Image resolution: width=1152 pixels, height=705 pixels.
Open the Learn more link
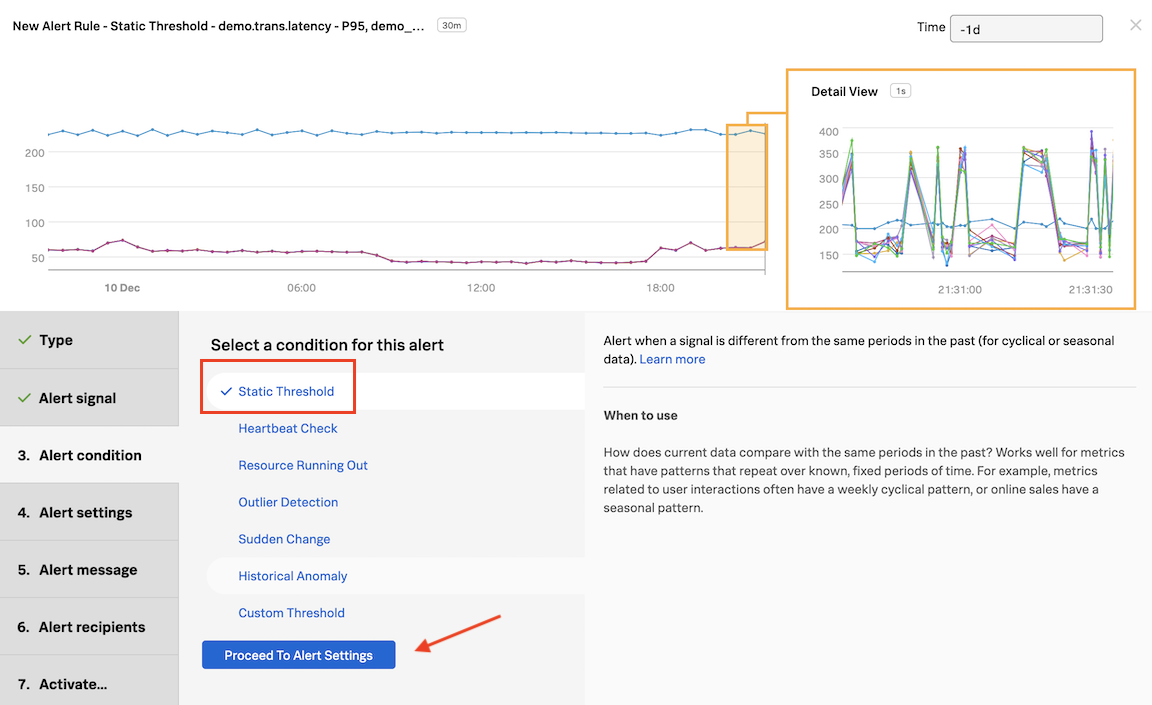(x=672, y=359)
